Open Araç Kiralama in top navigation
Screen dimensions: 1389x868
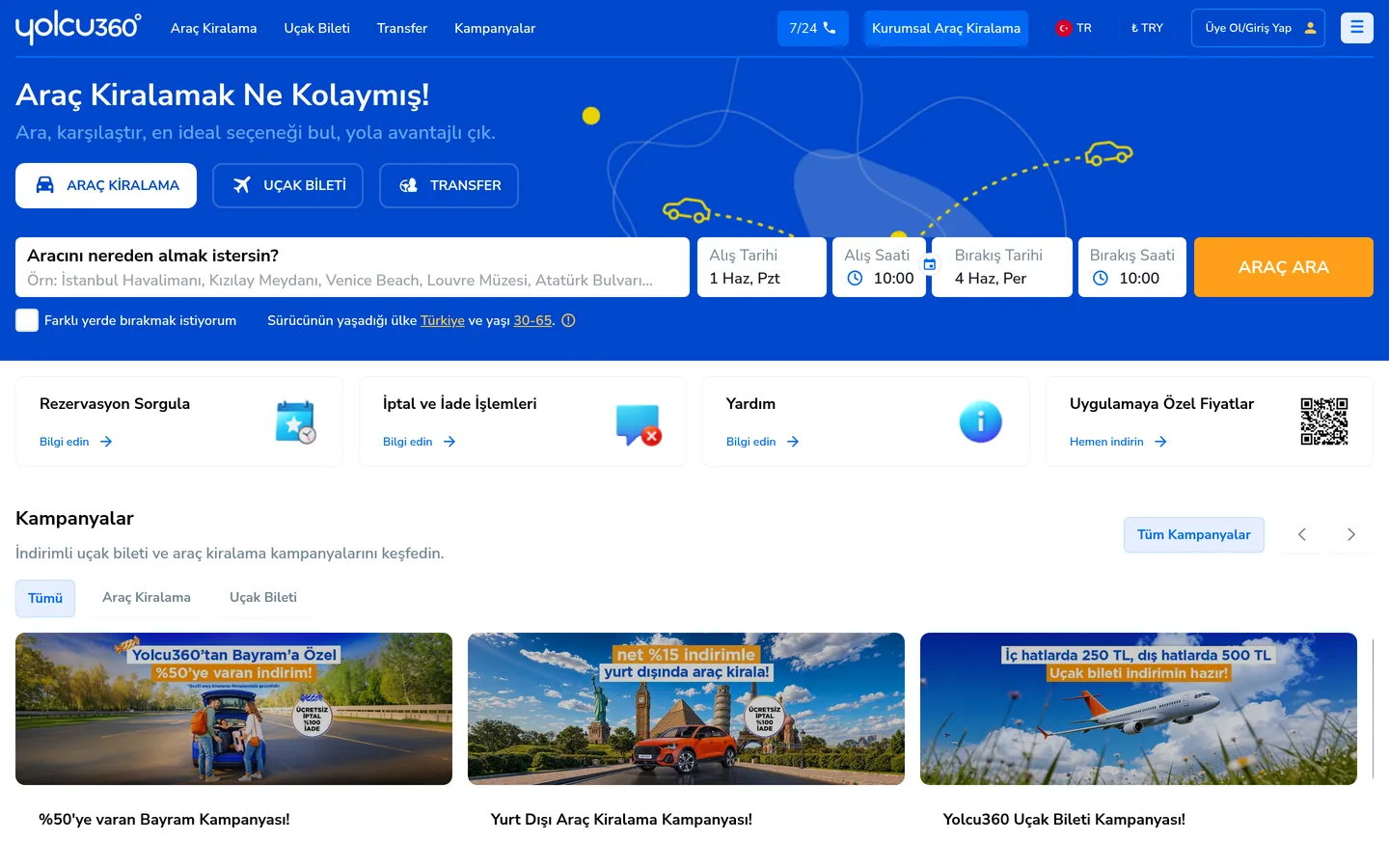(x=214, y=28)
